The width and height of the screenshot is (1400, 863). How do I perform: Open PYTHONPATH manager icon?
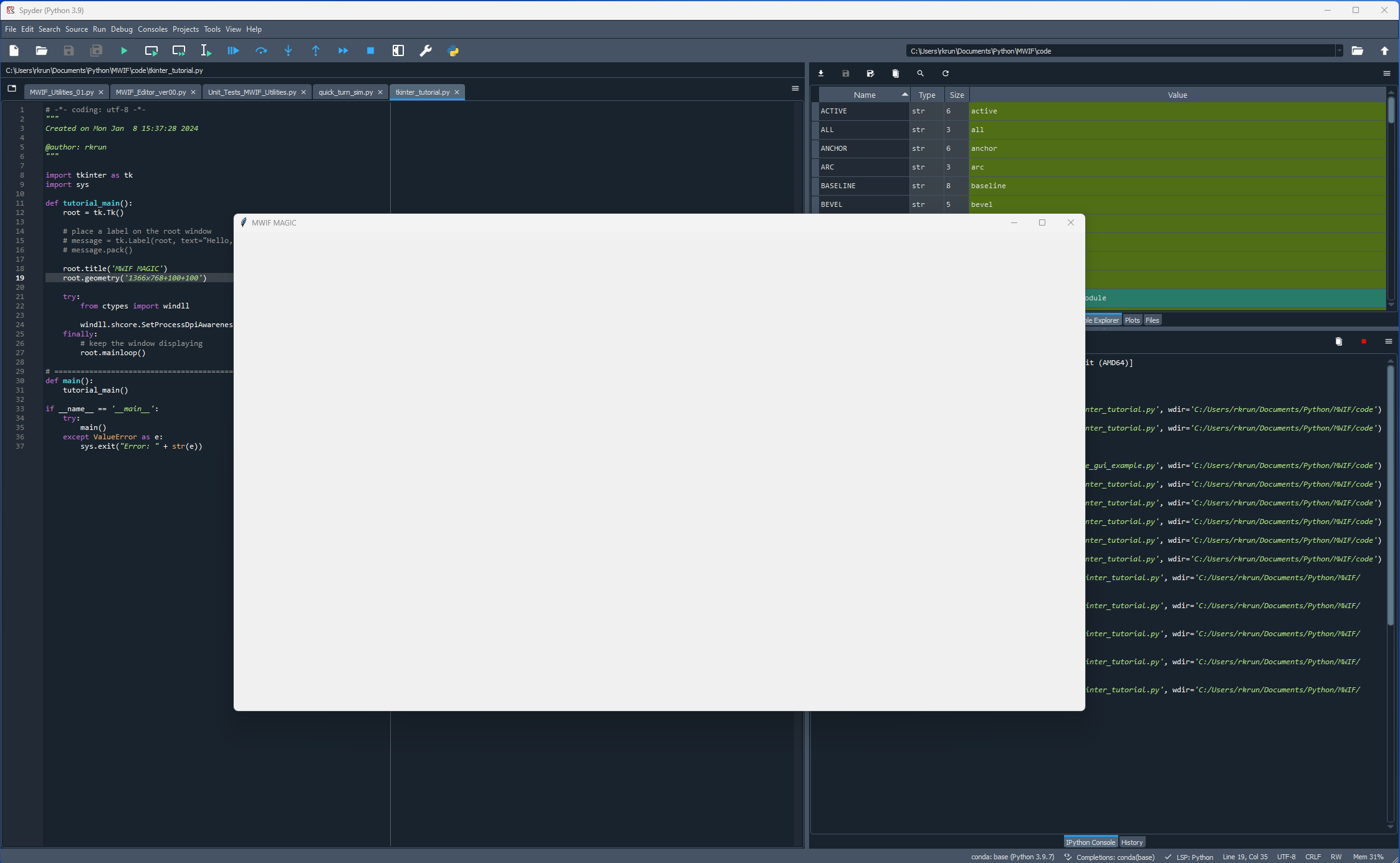pos(453,50)
